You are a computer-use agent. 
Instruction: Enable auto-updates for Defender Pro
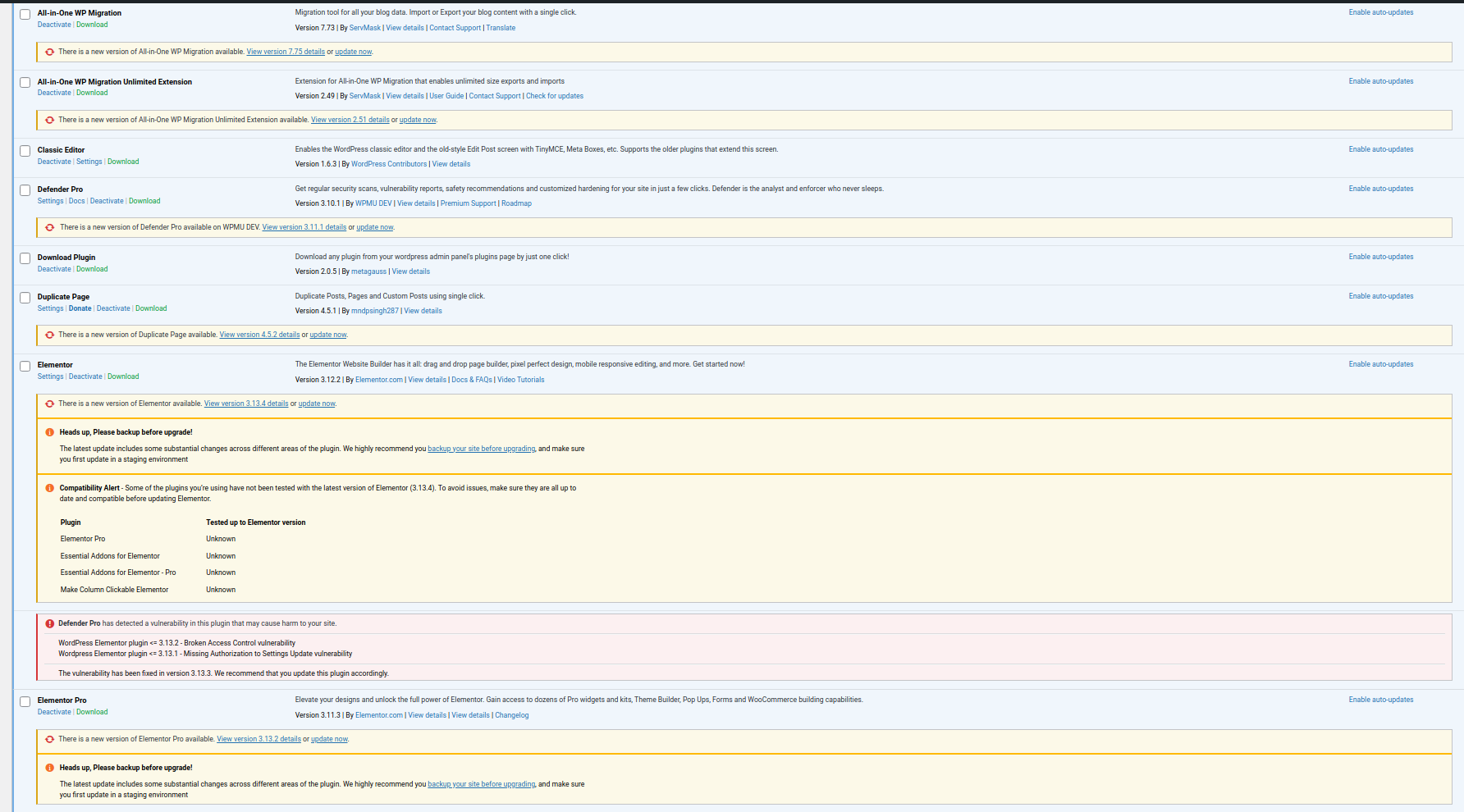1380,189
